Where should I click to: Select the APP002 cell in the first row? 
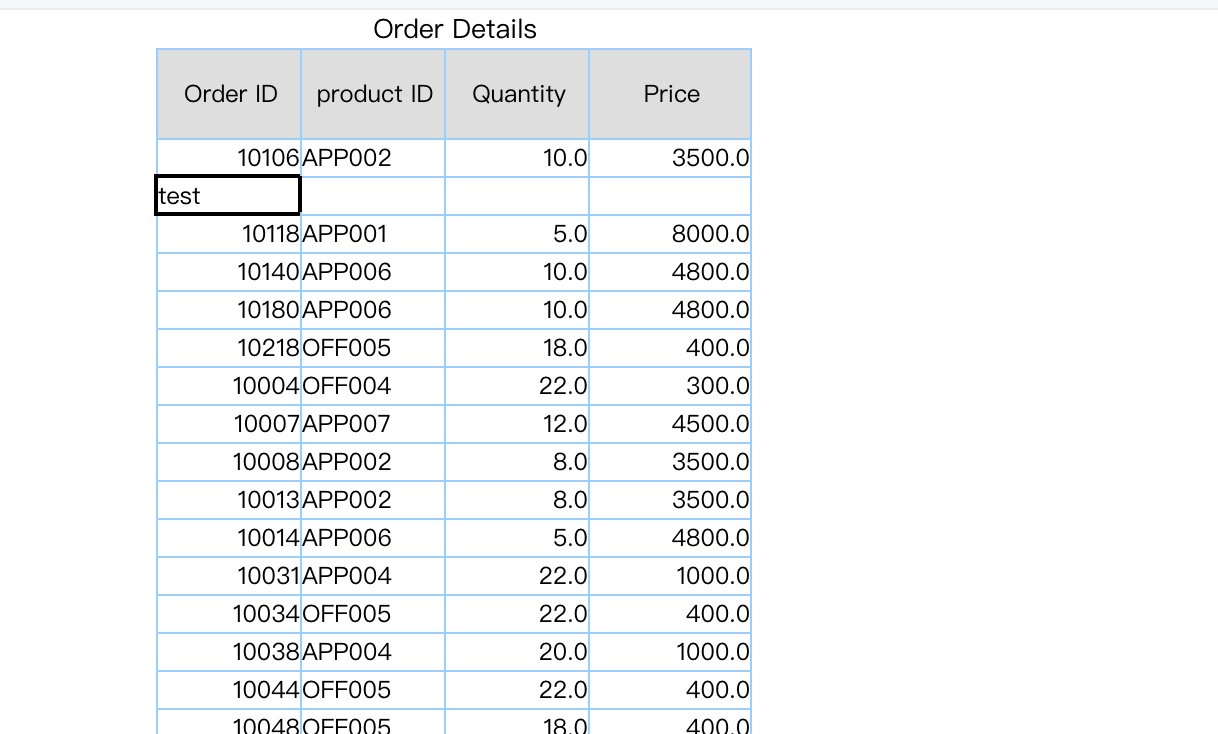(373, 157)
